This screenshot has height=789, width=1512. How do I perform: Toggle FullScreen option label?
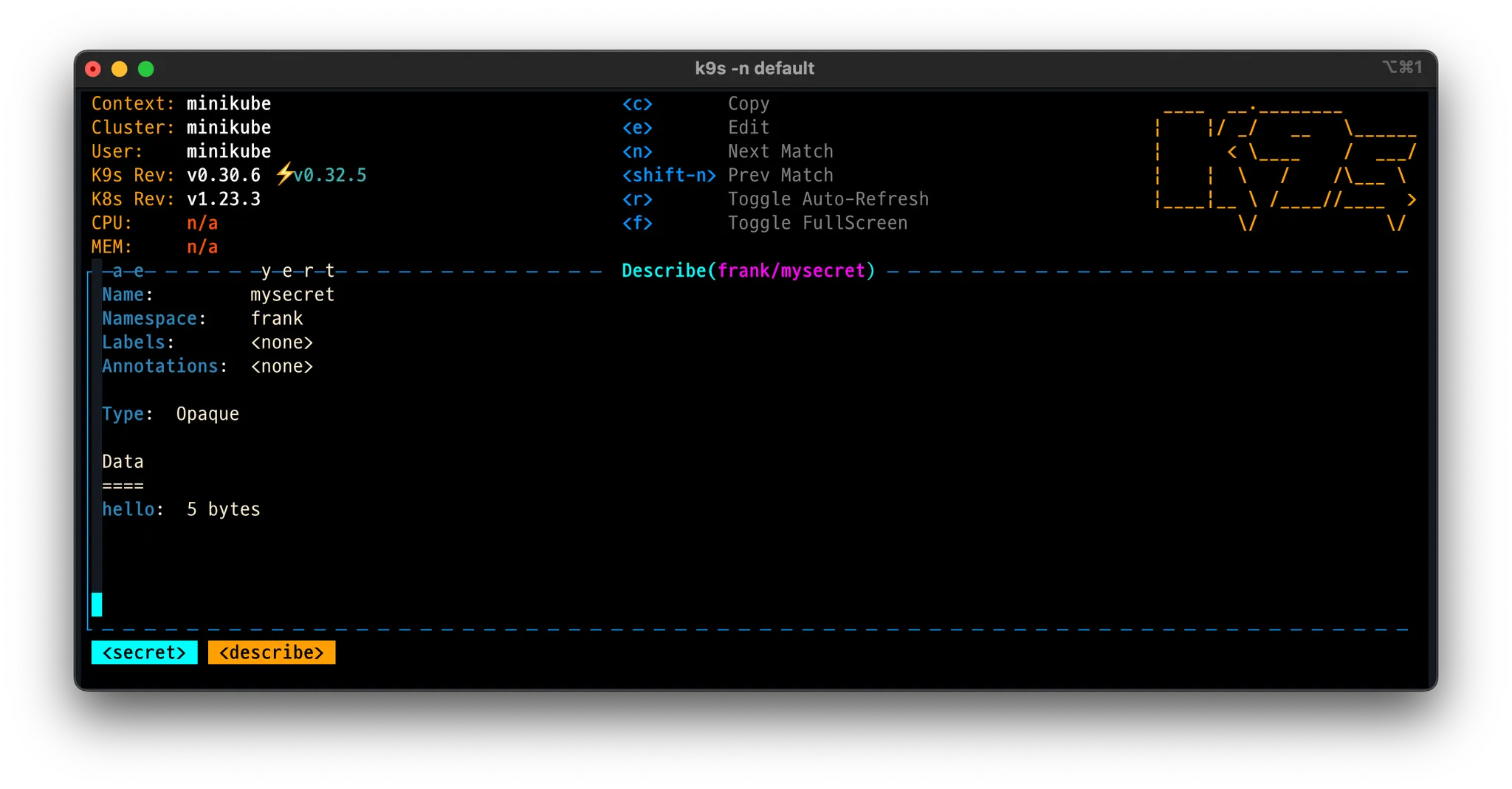[x=817, y=223]
